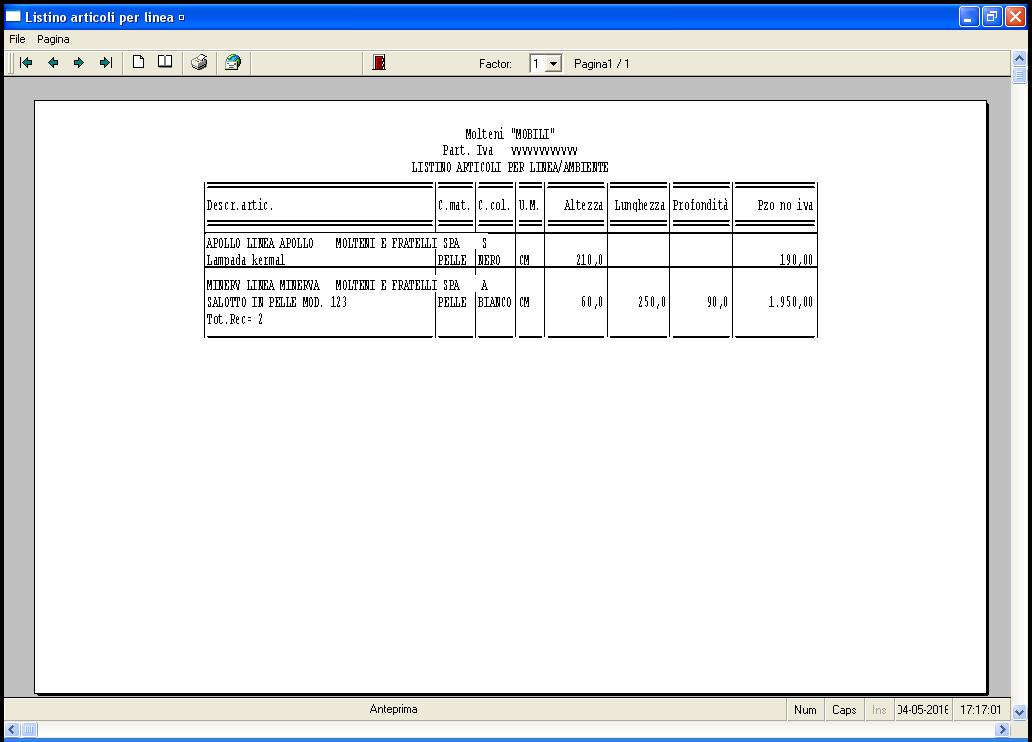Click the '17:17:01' time in the status bar
Viewport: 1032px width, 742px height.
click(981, 710)
